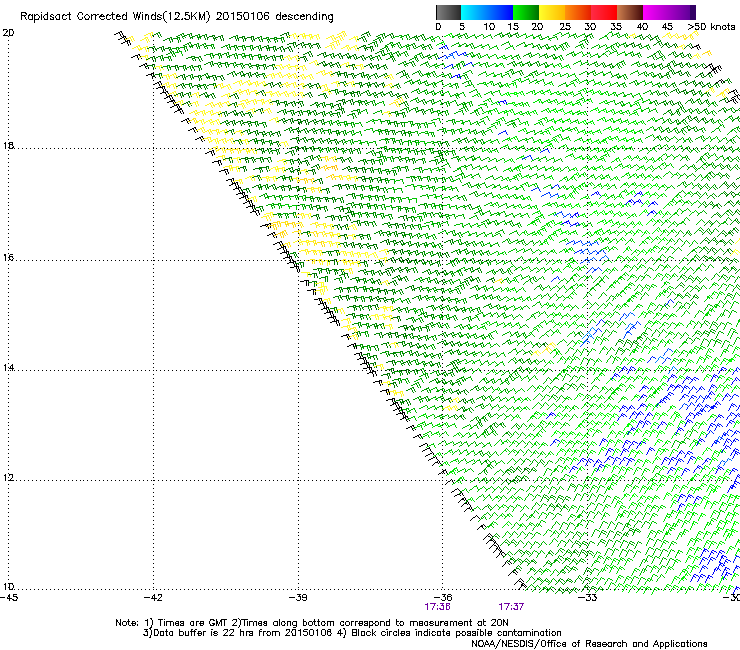Screen dimensions: 740x650
Task: Click the legend tick label '10'
Action: pos(489,27)
